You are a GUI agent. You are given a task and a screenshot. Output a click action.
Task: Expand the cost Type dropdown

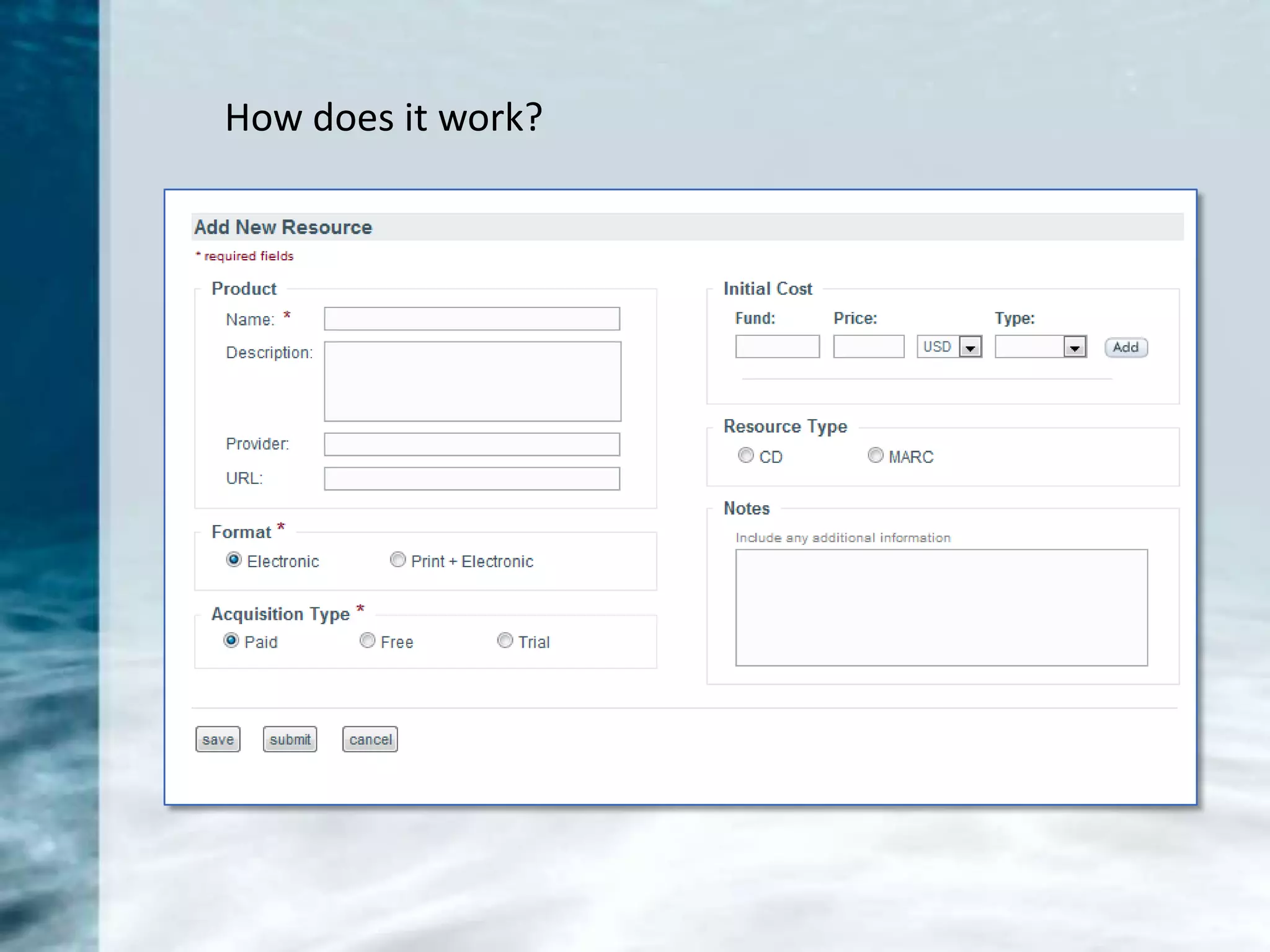click(x=1074, y=347)
